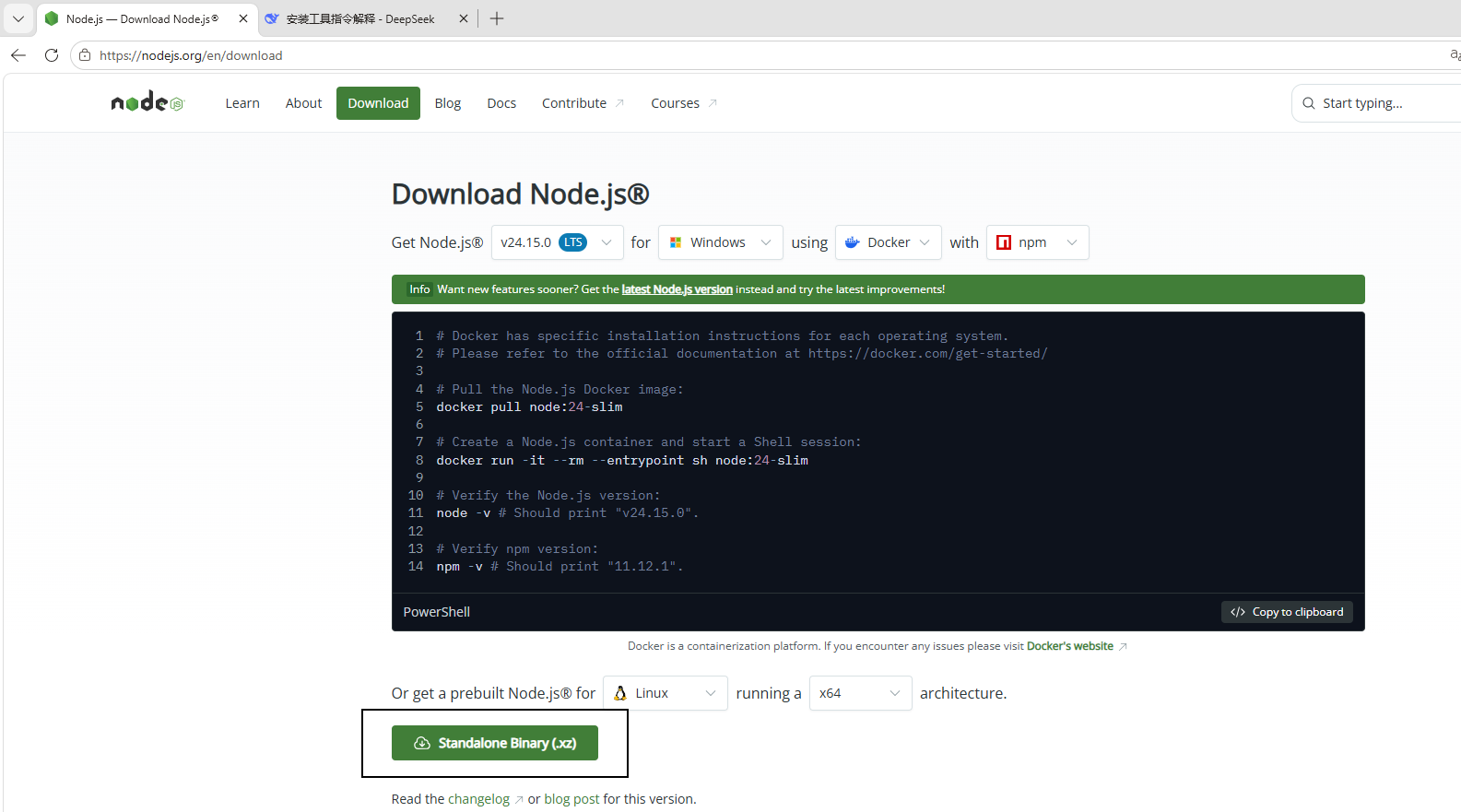
Task: Click the LTS badge in version selector
Action: (x=573, y=242)
